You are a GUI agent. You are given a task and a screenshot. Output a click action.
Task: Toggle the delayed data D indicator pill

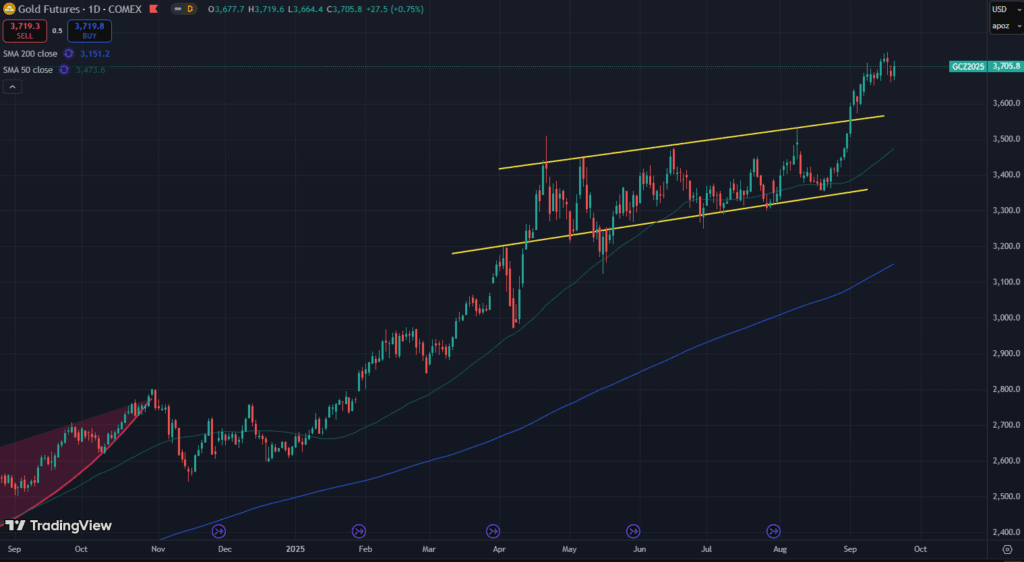coord(185,8)
